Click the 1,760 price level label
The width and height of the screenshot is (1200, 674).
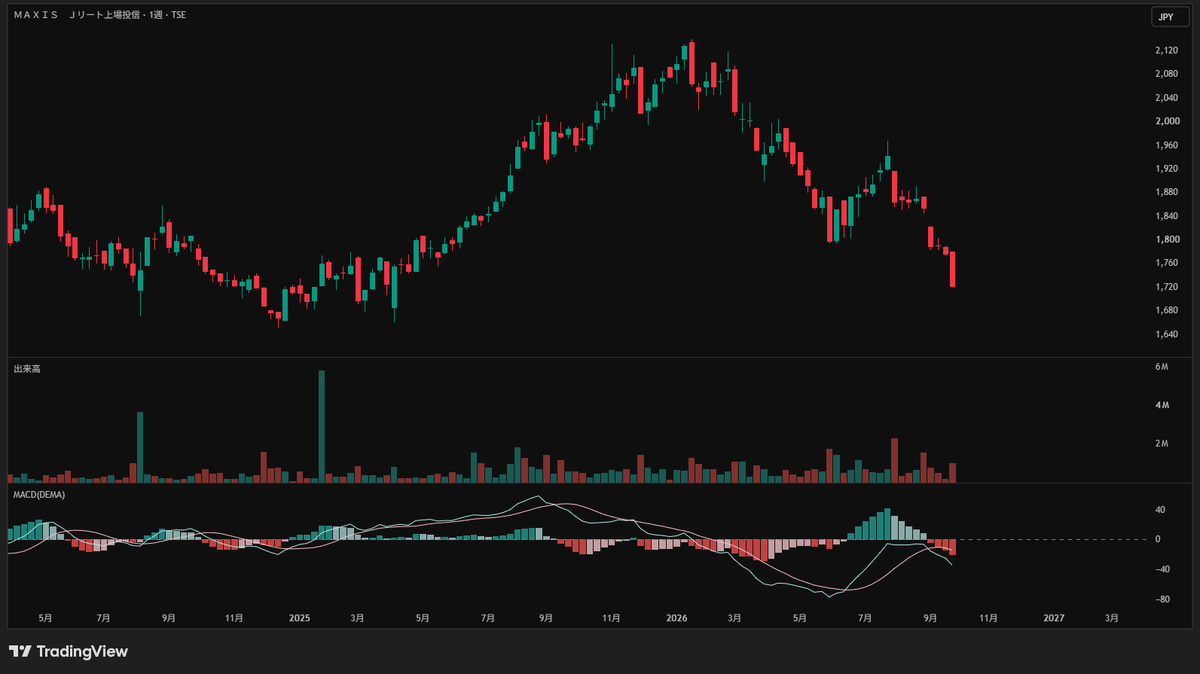pos(1165,264)
